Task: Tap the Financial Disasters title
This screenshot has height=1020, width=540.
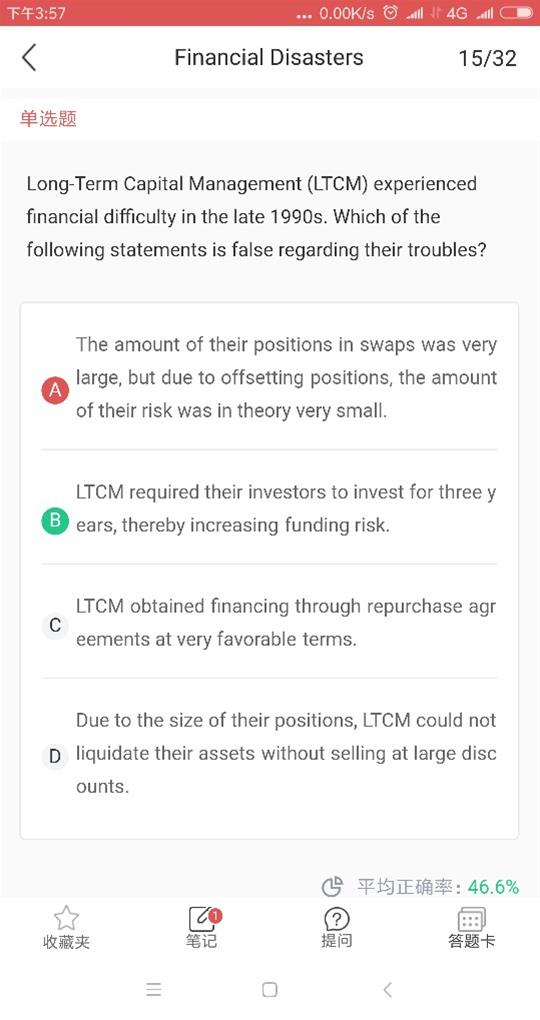Action: pos(269,57)
